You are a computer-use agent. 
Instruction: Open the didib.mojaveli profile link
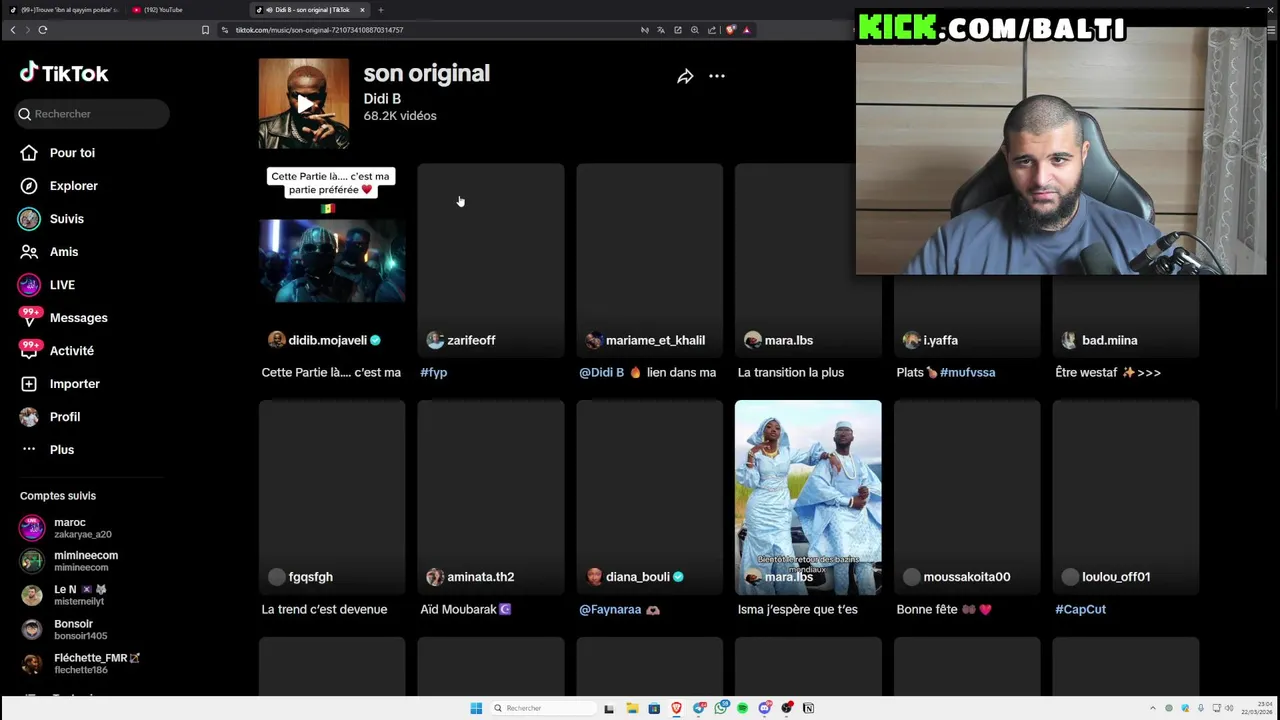[x=327, y=340]
